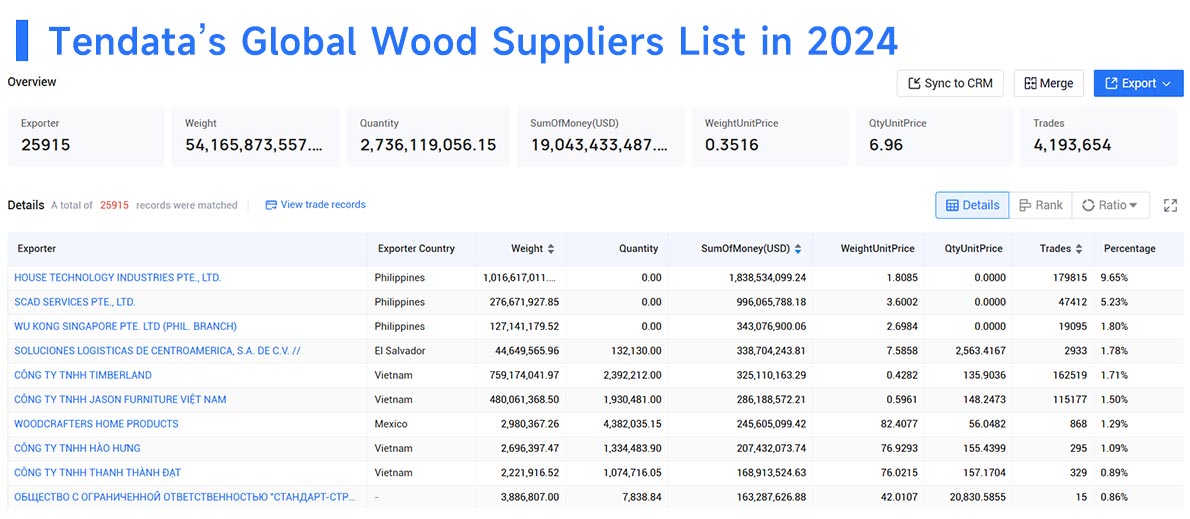The height and width of the screenshot is (519, 1190).
Task: Click the fullscreen expand icon
Action: [1170, 205]
